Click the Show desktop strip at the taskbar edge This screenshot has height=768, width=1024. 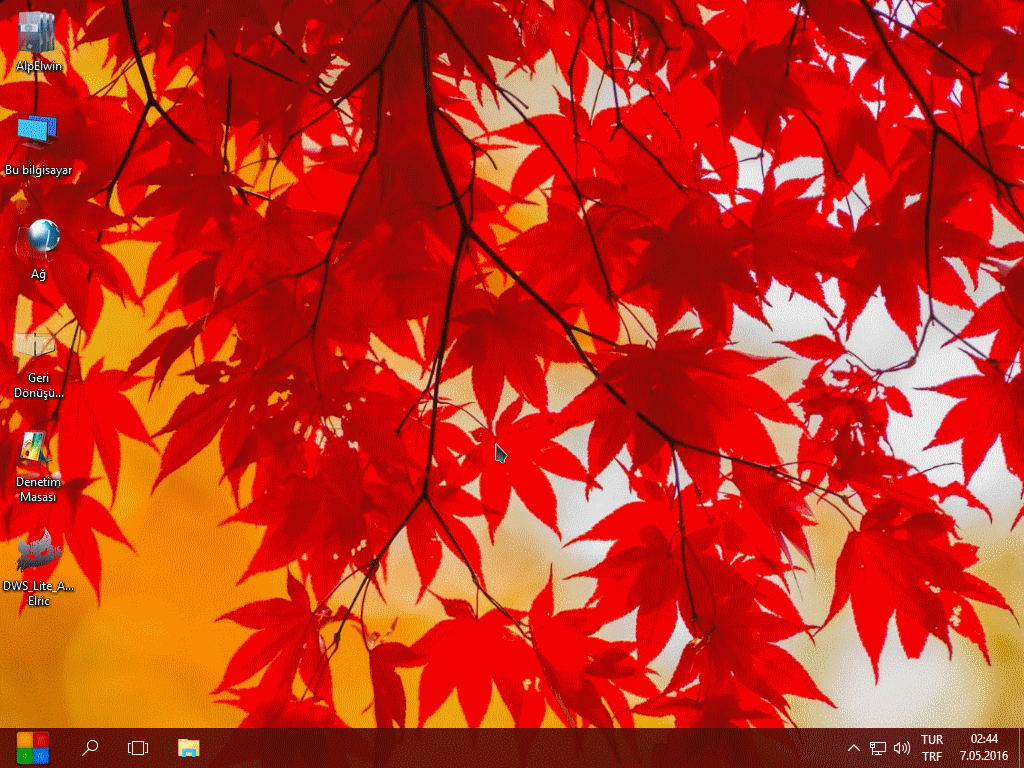[1020, 748]
